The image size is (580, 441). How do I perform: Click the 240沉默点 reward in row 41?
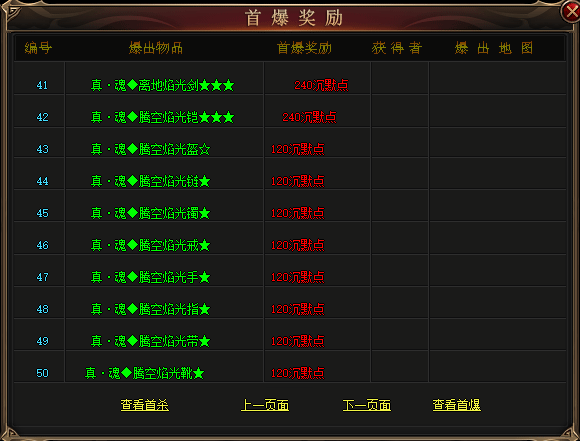(x=321, y=85)
